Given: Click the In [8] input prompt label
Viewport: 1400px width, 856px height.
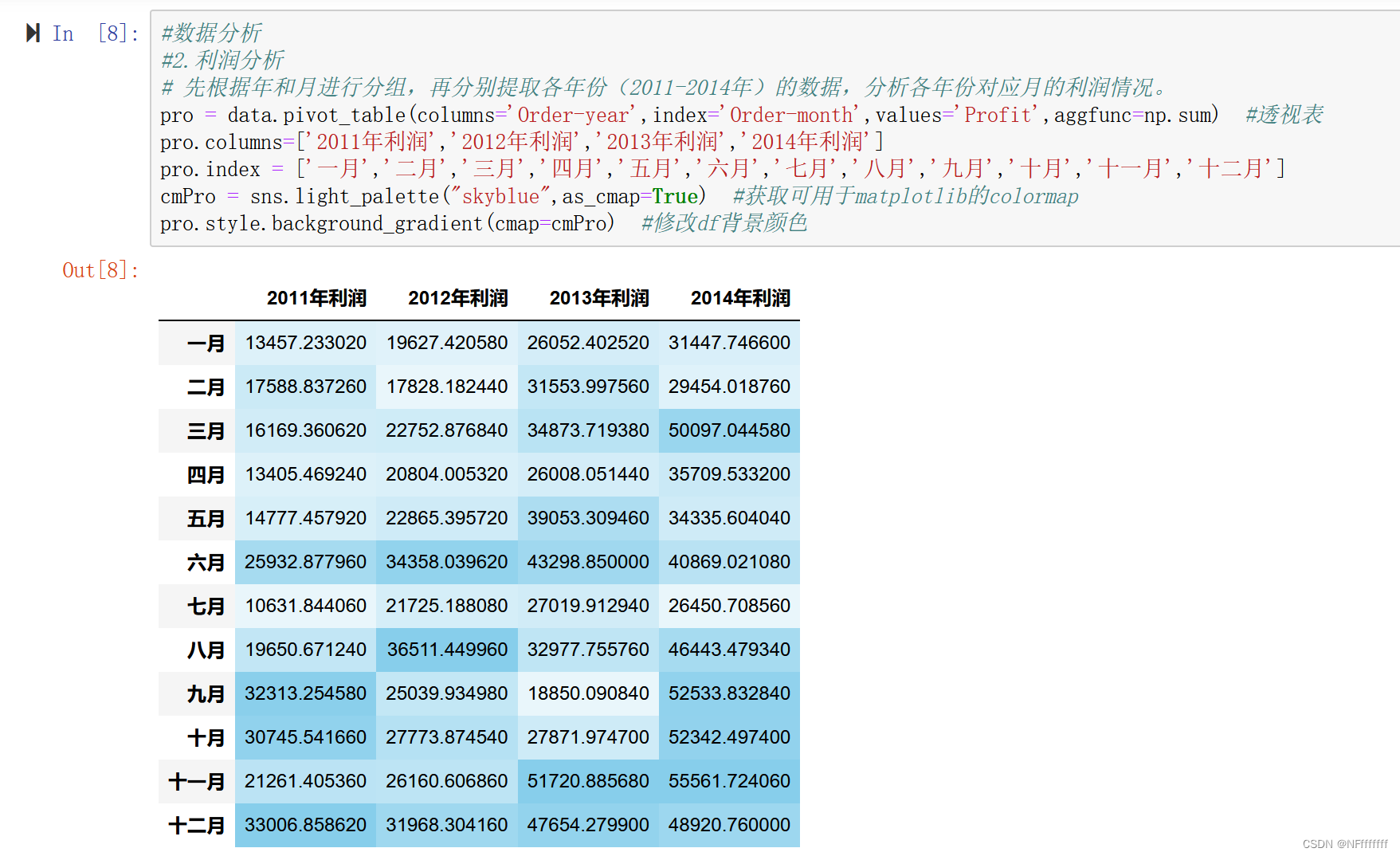Looking at the screenshot, I should pos(96,33).
